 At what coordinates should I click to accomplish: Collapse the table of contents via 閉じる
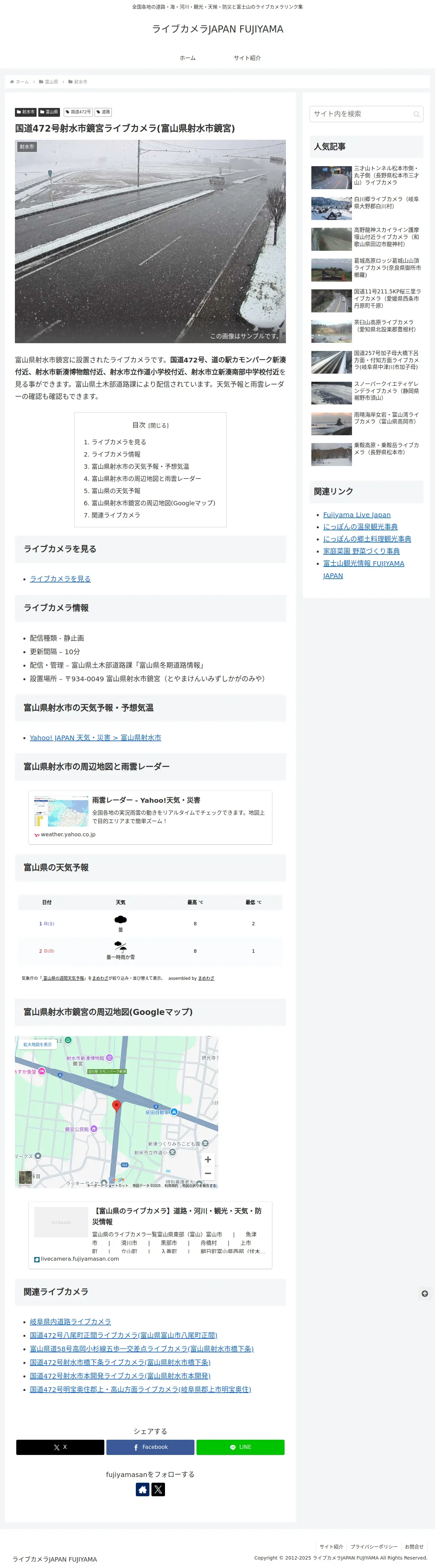coord(159,425)
